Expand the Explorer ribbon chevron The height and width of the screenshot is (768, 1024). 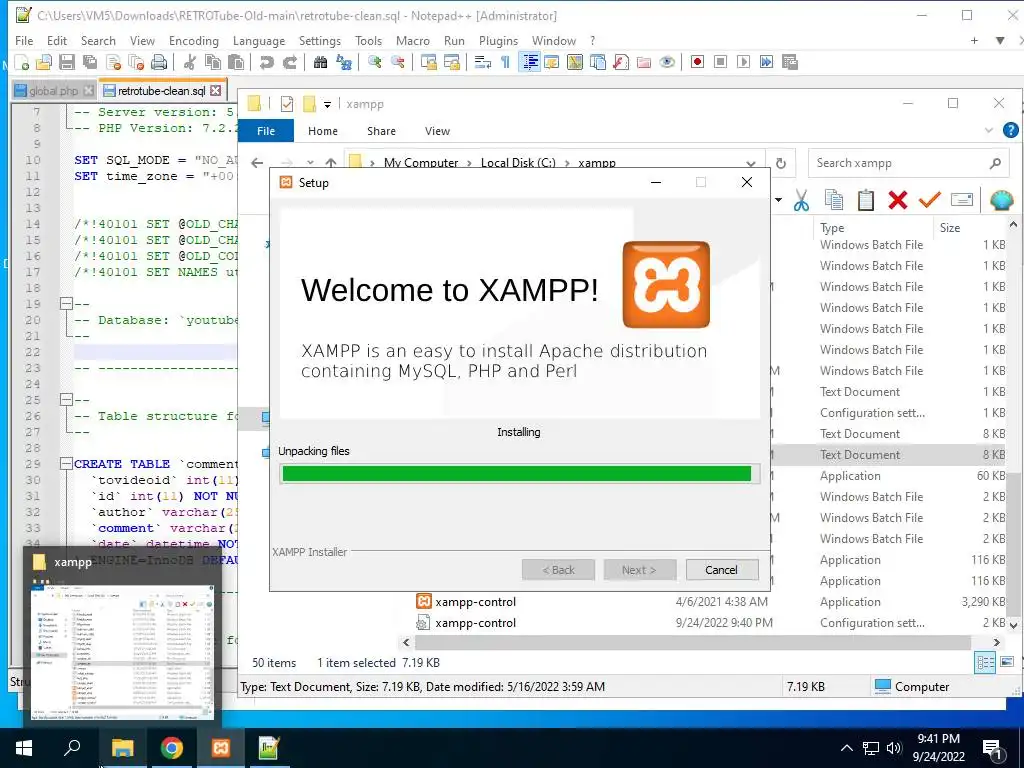[x=989, y=131]
